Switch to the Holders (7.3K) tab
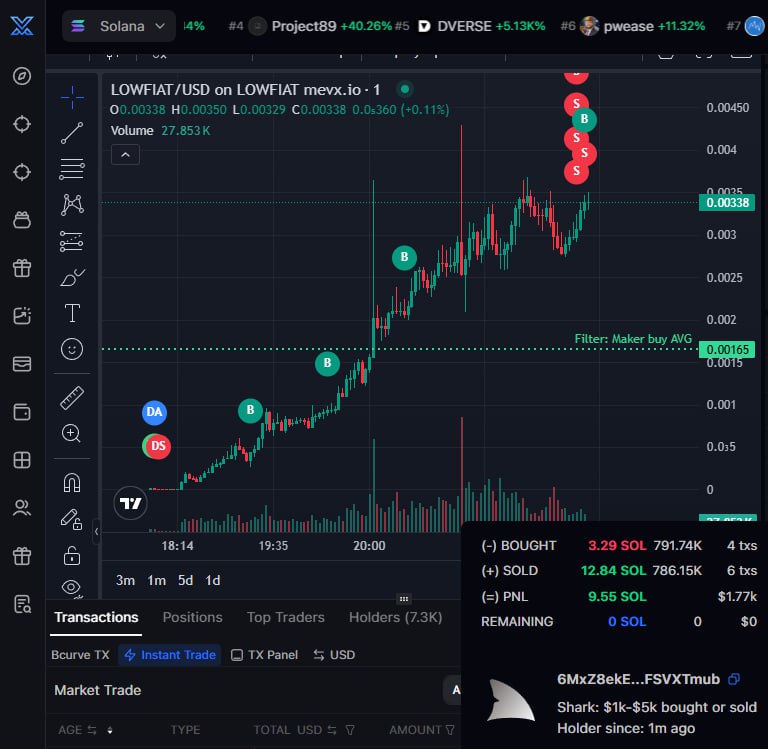Image resolution: width=768 pixels, height=749 pixels. tap(395, 617)
